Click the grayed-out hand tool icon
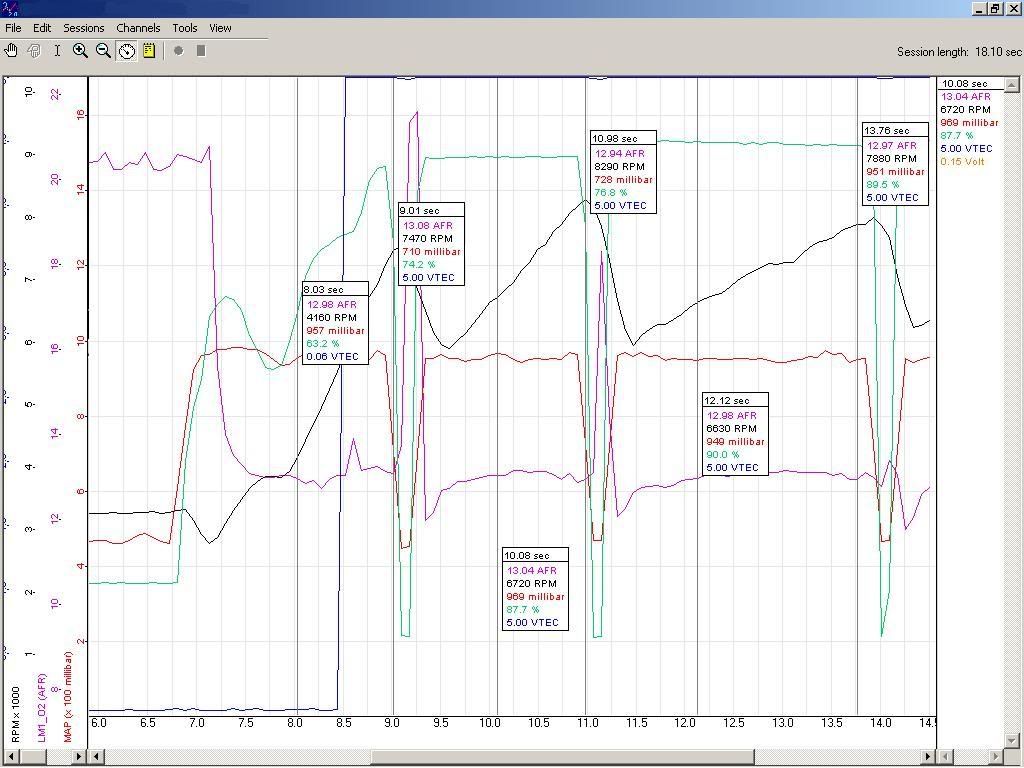Viewport: 1024px width, 768px height. 34,51
